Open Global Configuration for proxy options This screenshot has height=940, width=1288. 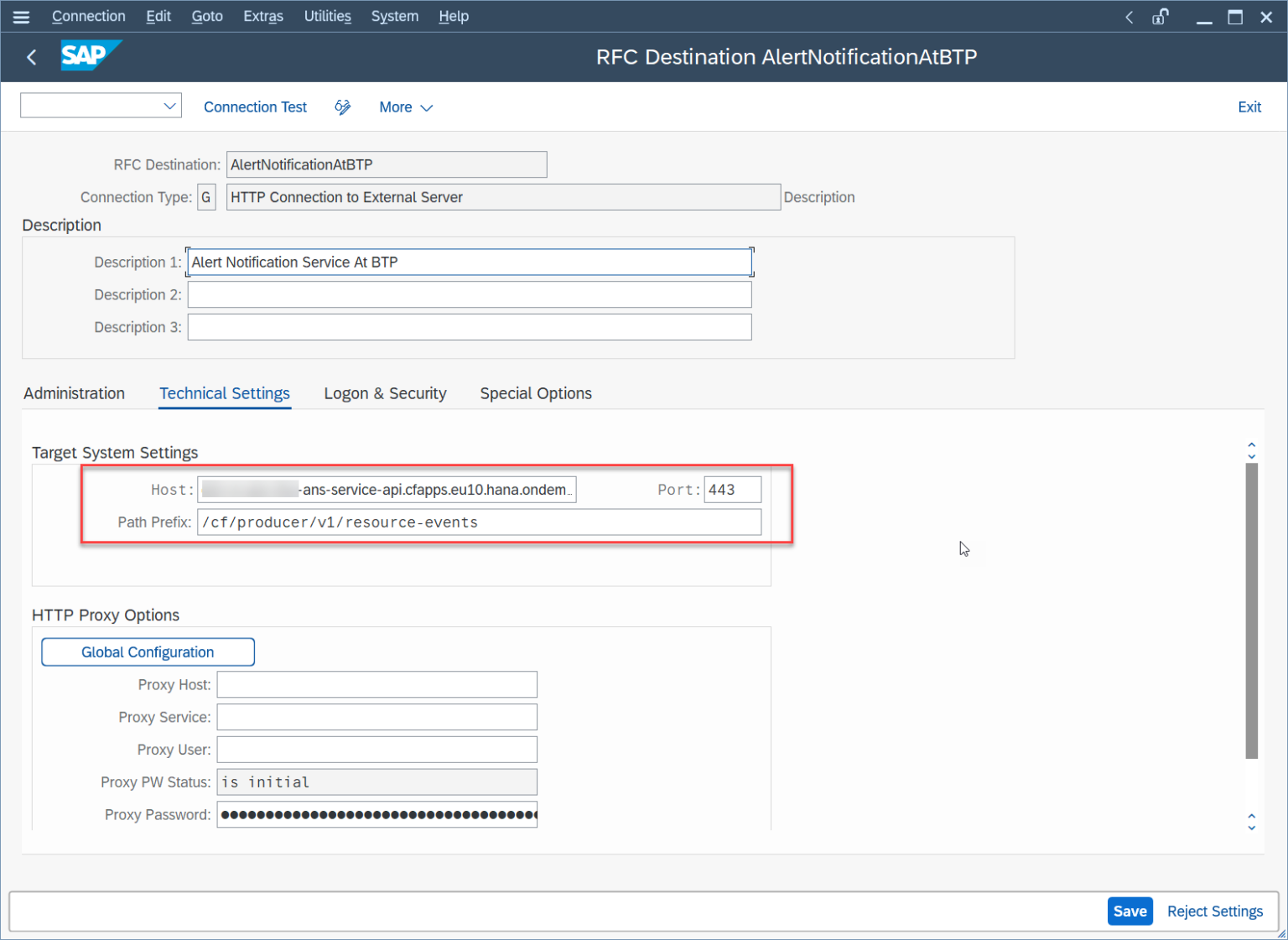coord(148,652)
